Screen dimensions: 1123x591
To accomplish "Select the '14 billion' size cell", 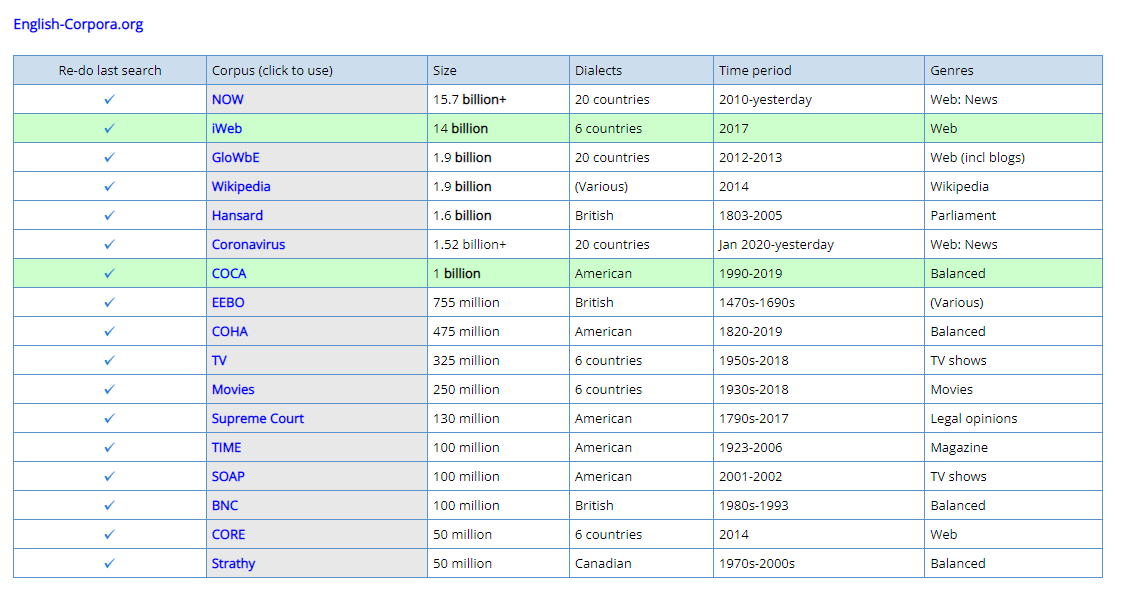I will coord(498,128).
